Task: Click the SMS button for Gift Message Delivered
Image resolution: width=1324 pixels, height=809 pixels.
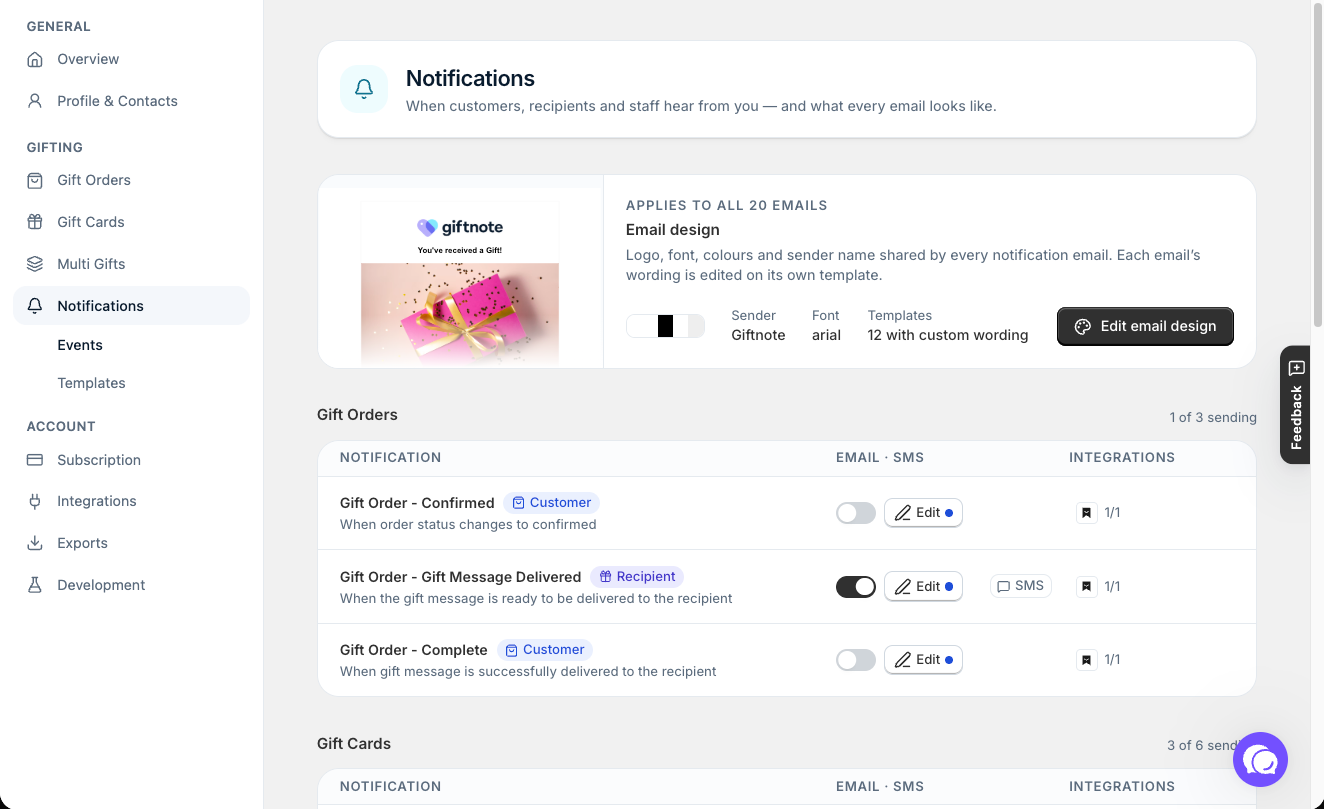Action: point(1020,586)
